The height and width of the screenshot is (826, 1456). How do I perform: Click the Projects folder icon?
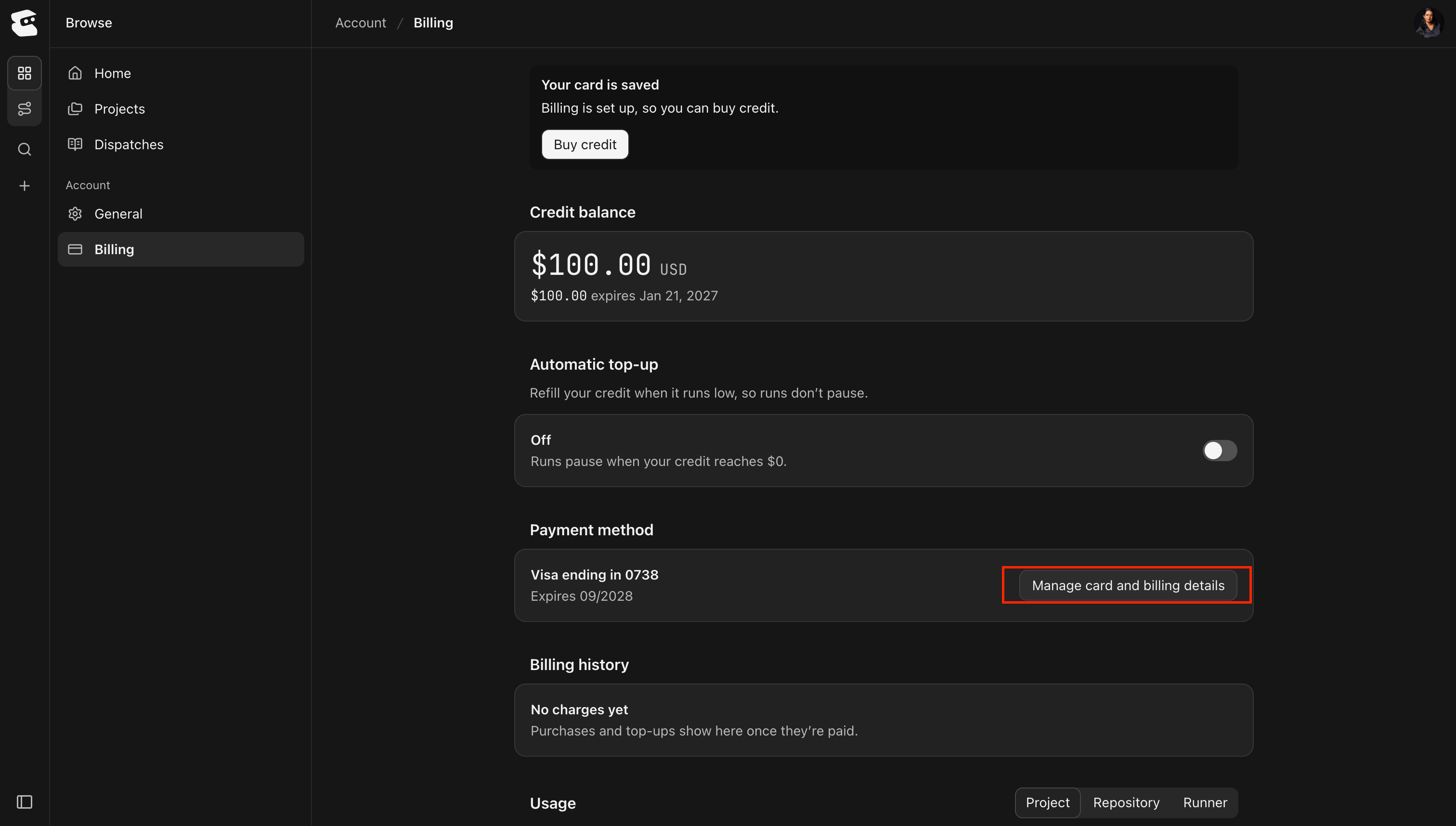(x=75, y=108)
